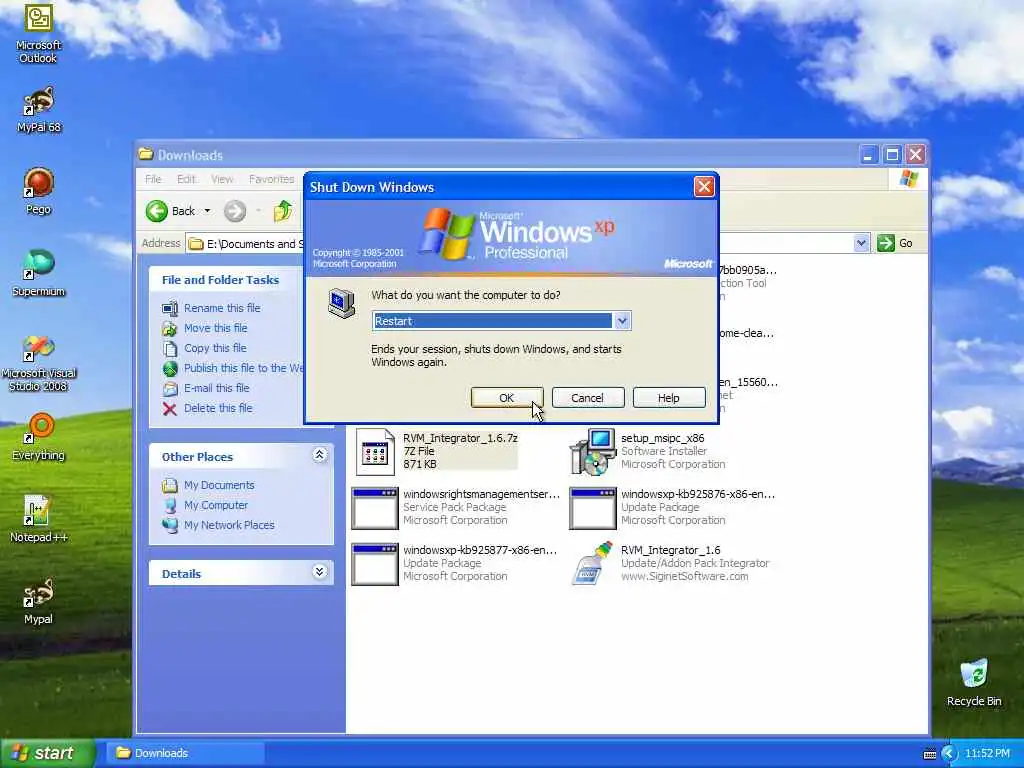Screen dimensions: 1024x768
Task: Click Help in Shut Down dialog
Action: pos(669,398)
